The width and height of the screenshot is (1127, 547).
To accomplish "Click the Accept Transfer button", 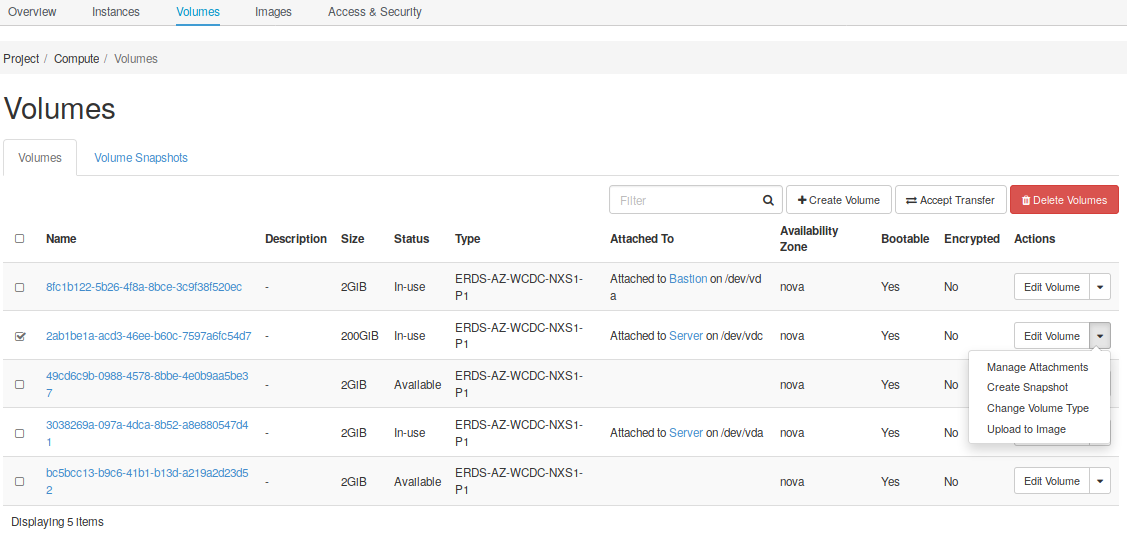I will coord(950,200).
